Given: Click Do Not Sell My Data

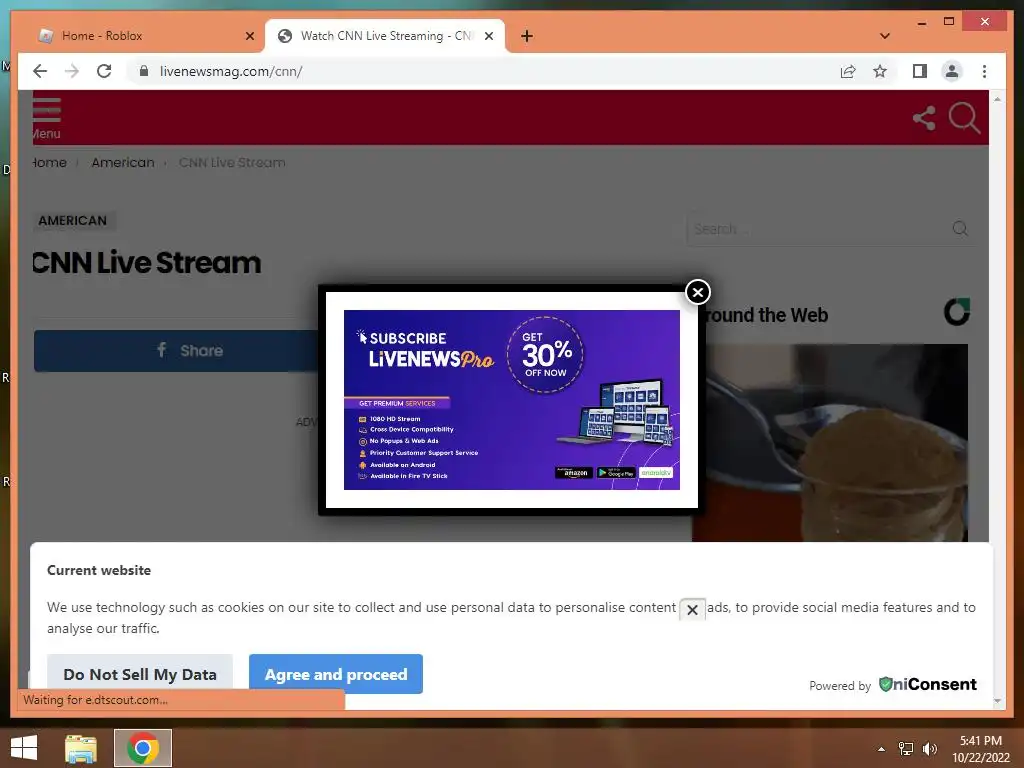Looking at the screenshot, I should pos(140,674).
